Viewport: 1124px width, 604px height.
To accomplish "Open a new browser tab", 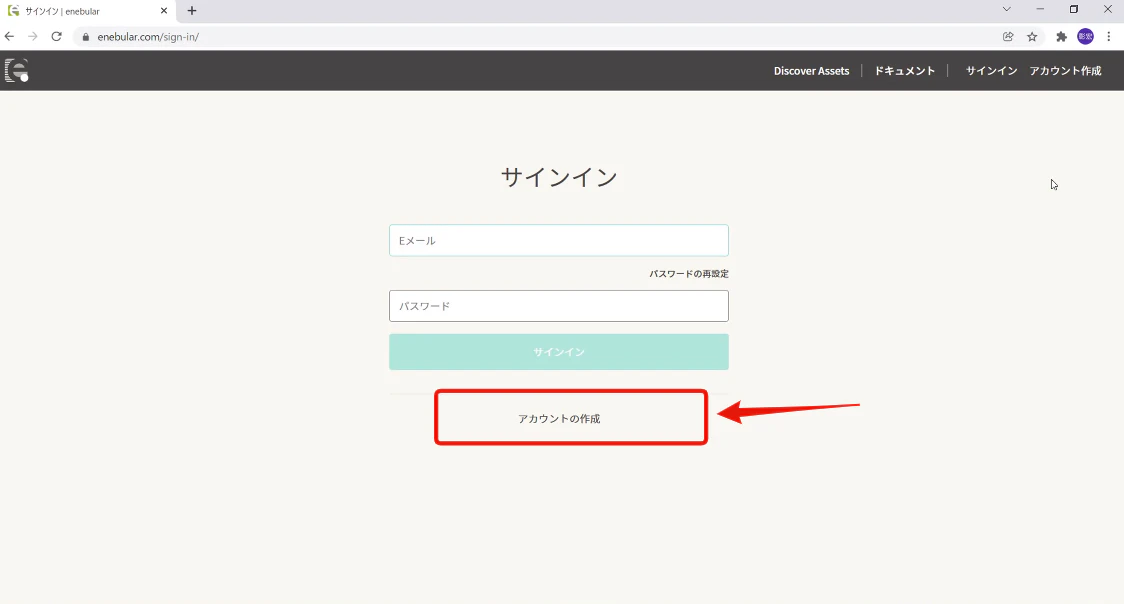I will pos(191,11).
